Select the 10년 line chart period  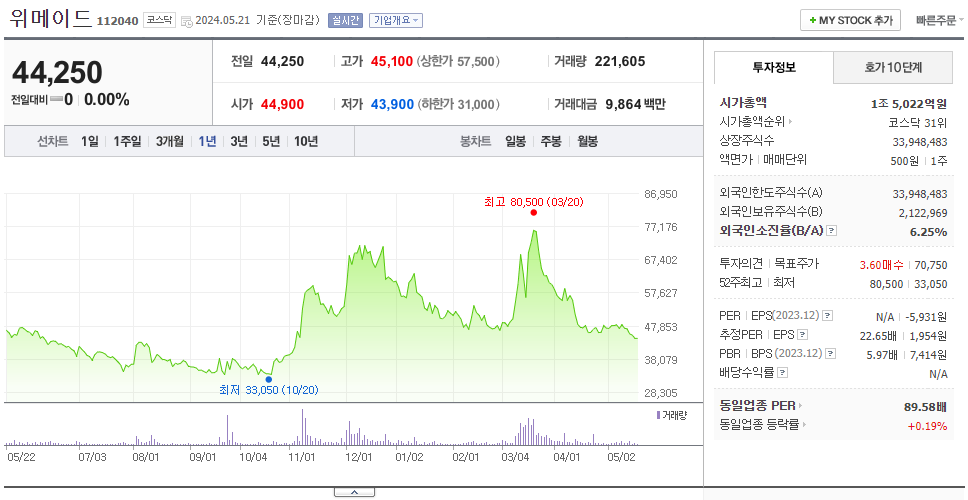click(306, 141)
